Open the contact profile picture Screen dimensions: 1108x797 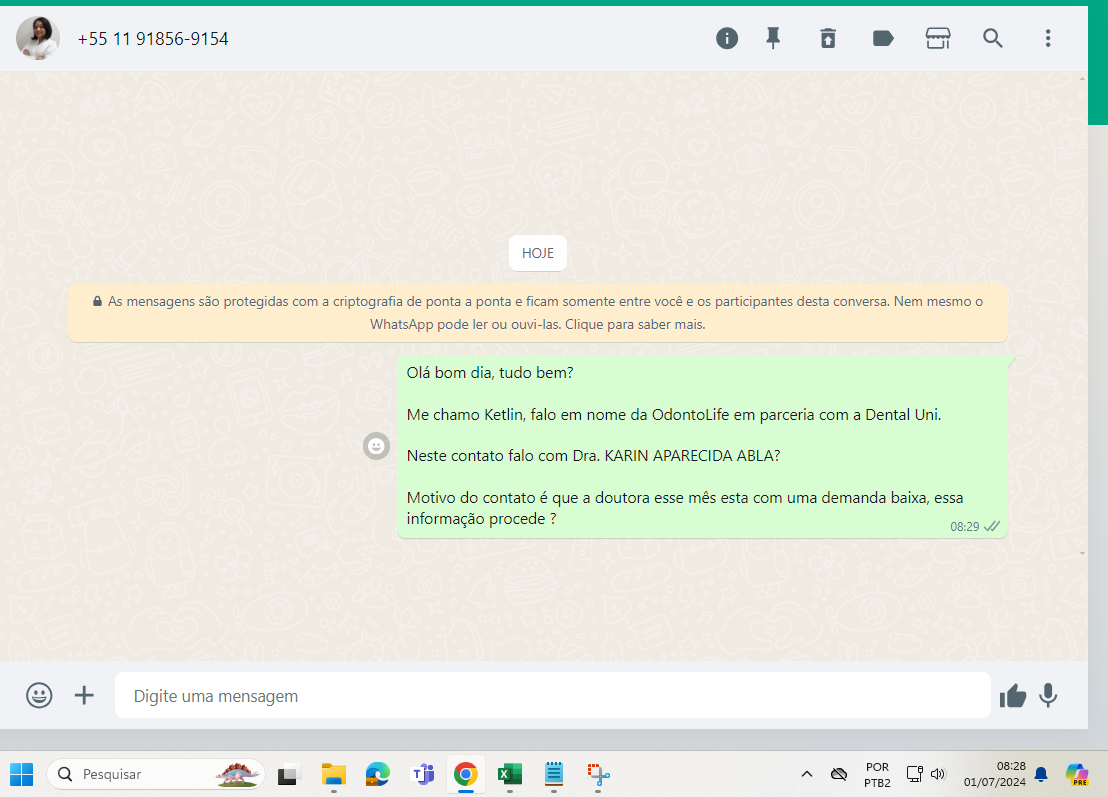(38, 39)
